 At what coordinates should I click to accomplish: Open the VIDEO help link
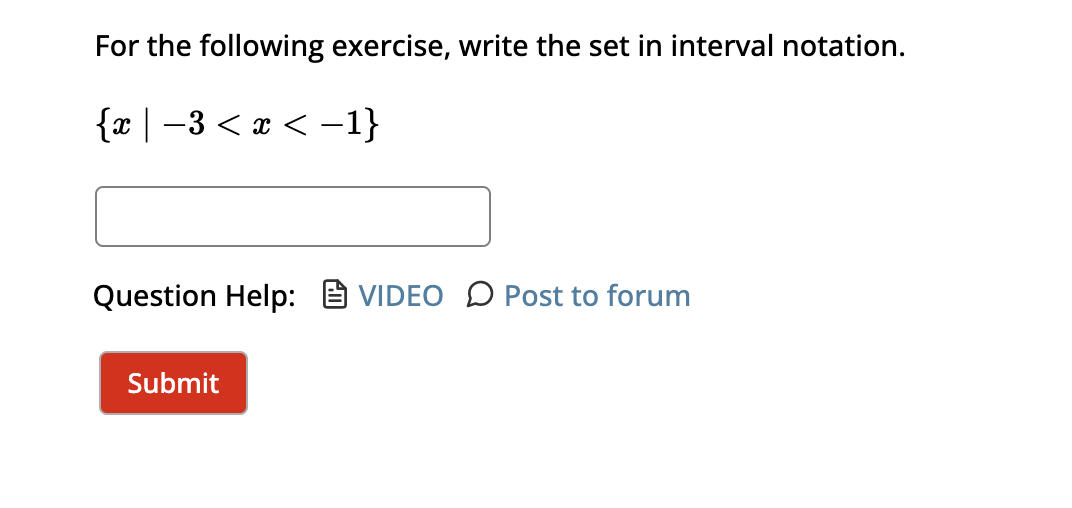click(x=401, y=295)
